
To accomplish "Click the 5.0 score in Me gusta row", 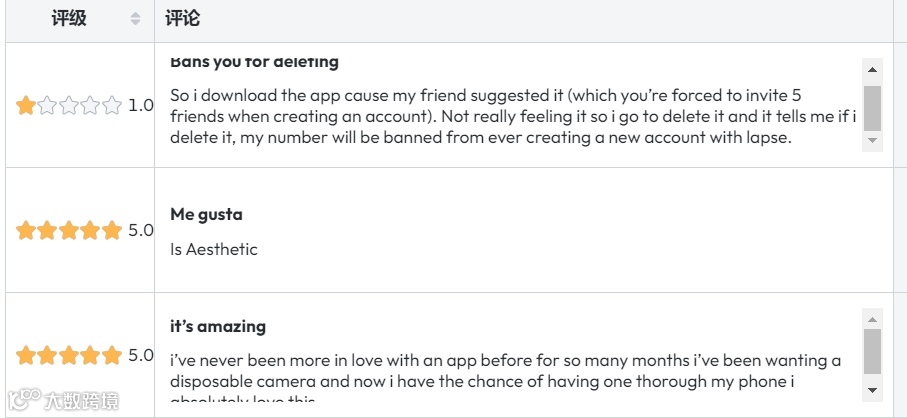I will click(141, 230).
